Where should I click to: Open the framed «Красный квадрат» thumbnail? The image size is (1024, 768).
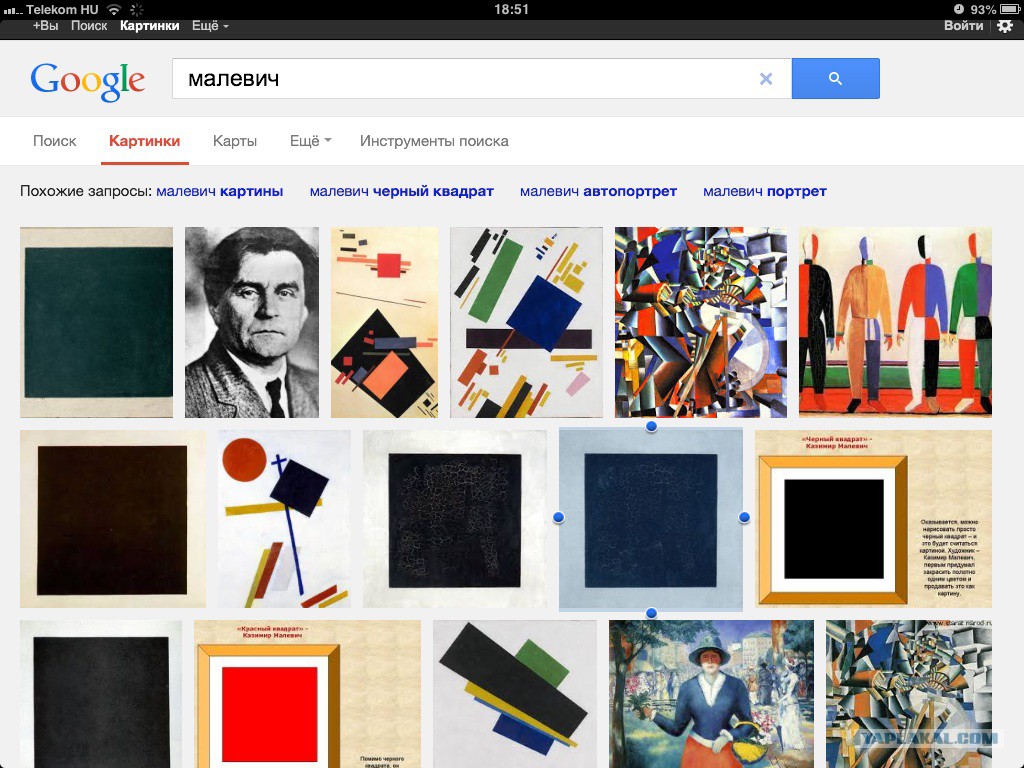308,694
